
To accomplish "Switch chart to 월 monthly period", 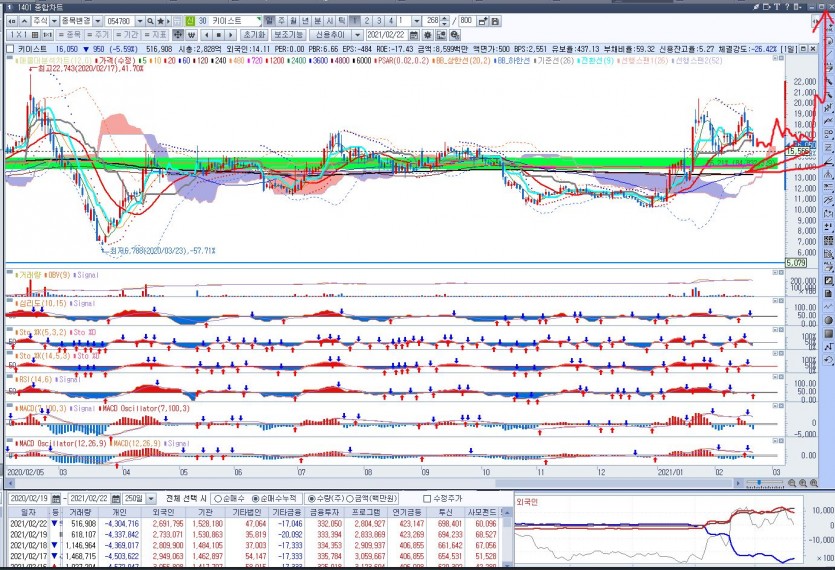I will click(x=293, y=20).
